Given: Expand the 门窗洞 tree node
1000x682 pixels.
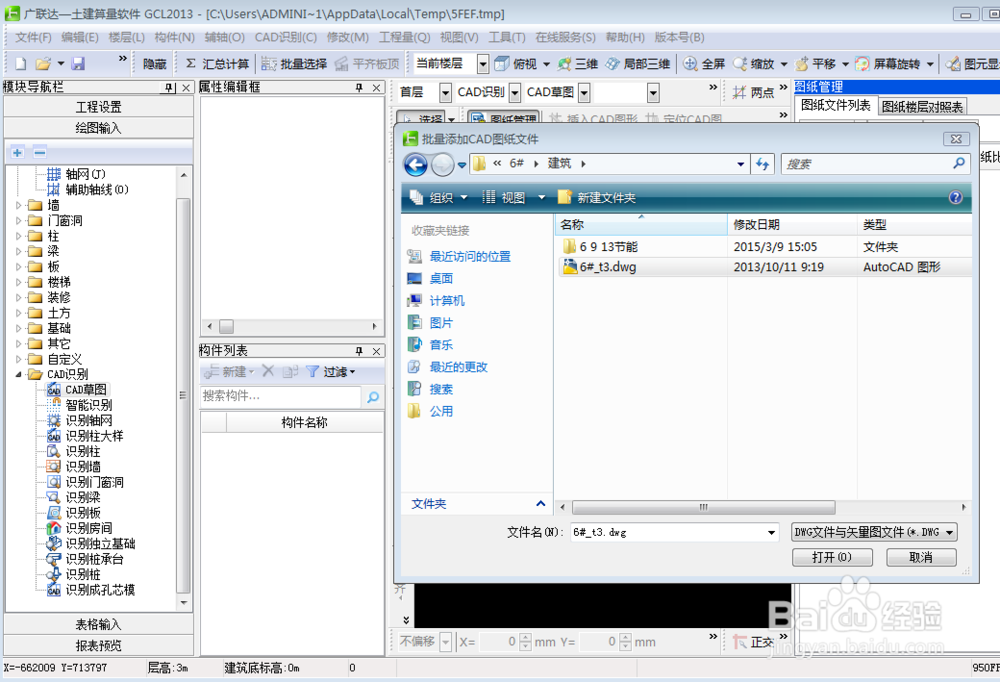Looking at the screenshot, I should pos(18,221).
